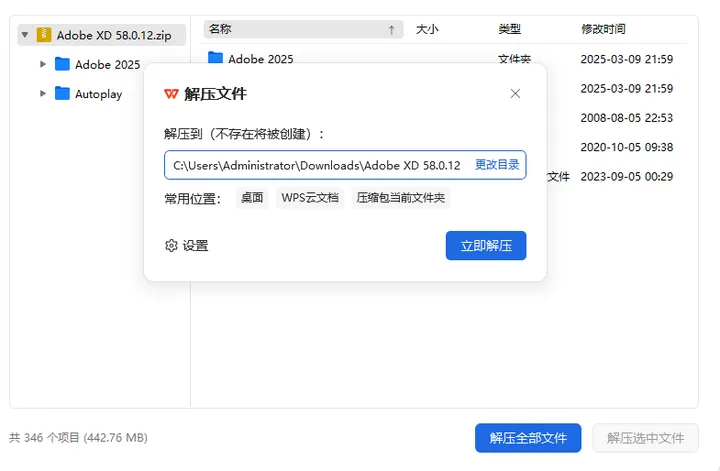Expand the Adobe 2025 tree folder
720x471 pixels.
pos(43,64)
